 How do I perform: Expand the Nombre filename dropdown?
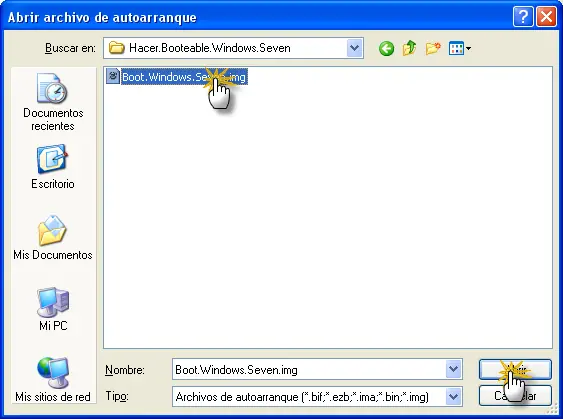click(453, 369)
